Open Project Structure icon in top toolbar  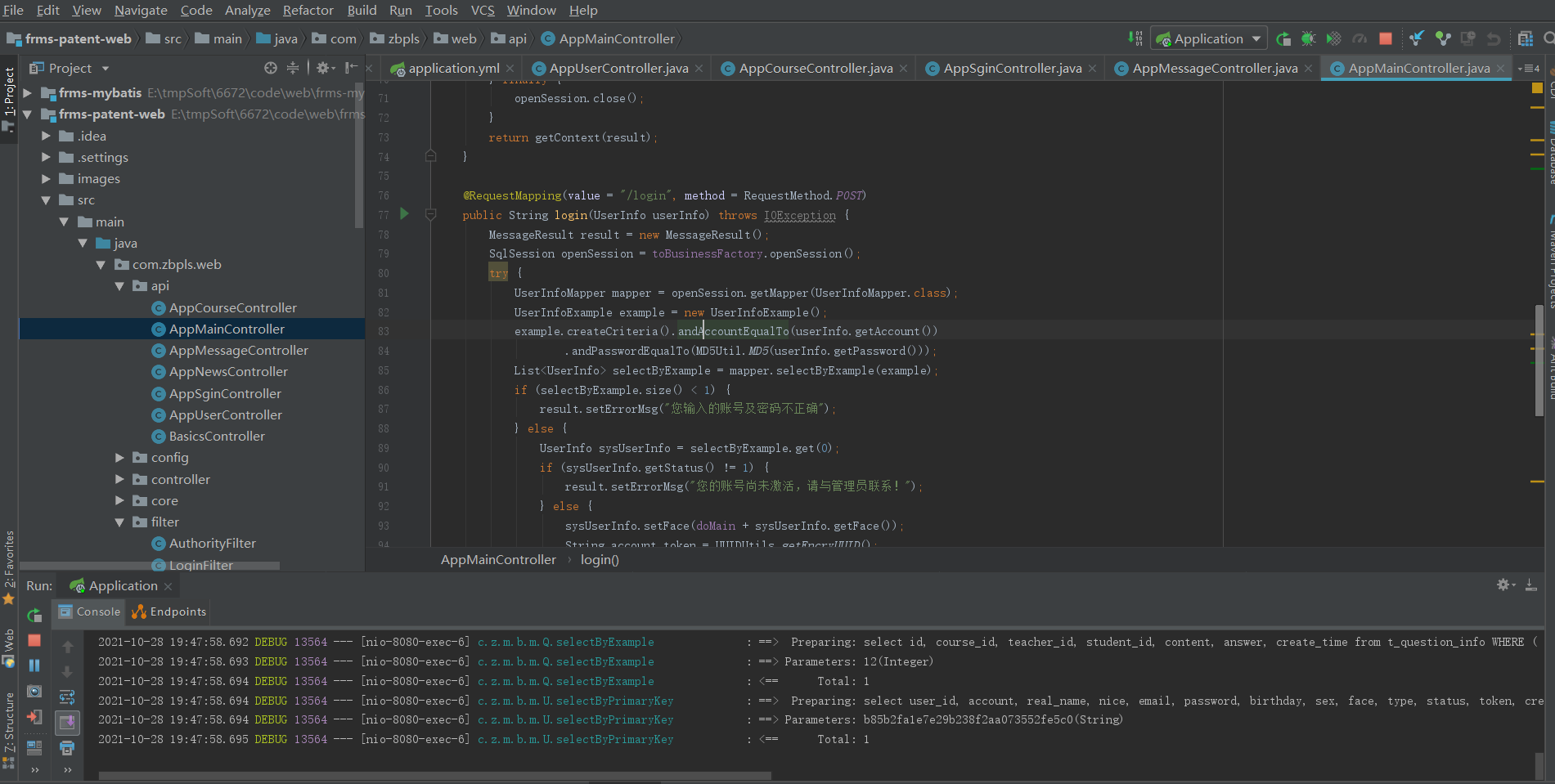[x=1526, y=38]
